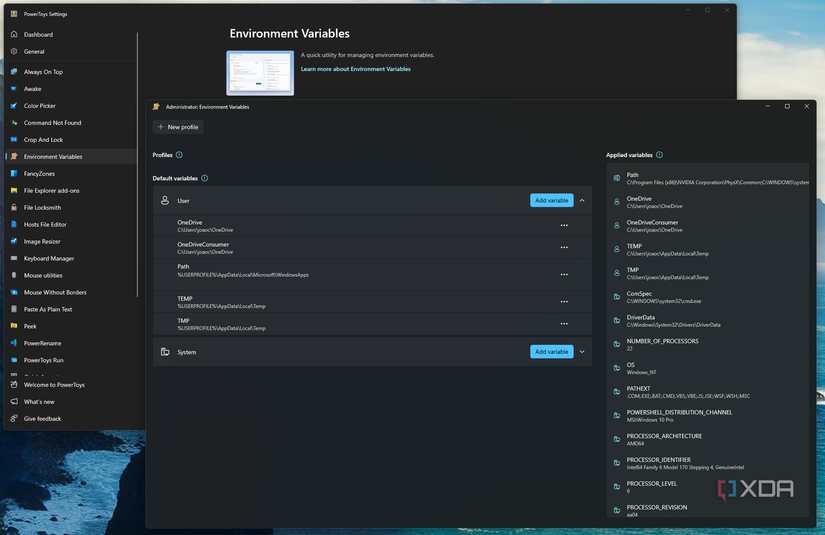The height and width of the screenshot is (535, 825).
Task: Click the Mouse utilities icon
Action: [14, 275]
